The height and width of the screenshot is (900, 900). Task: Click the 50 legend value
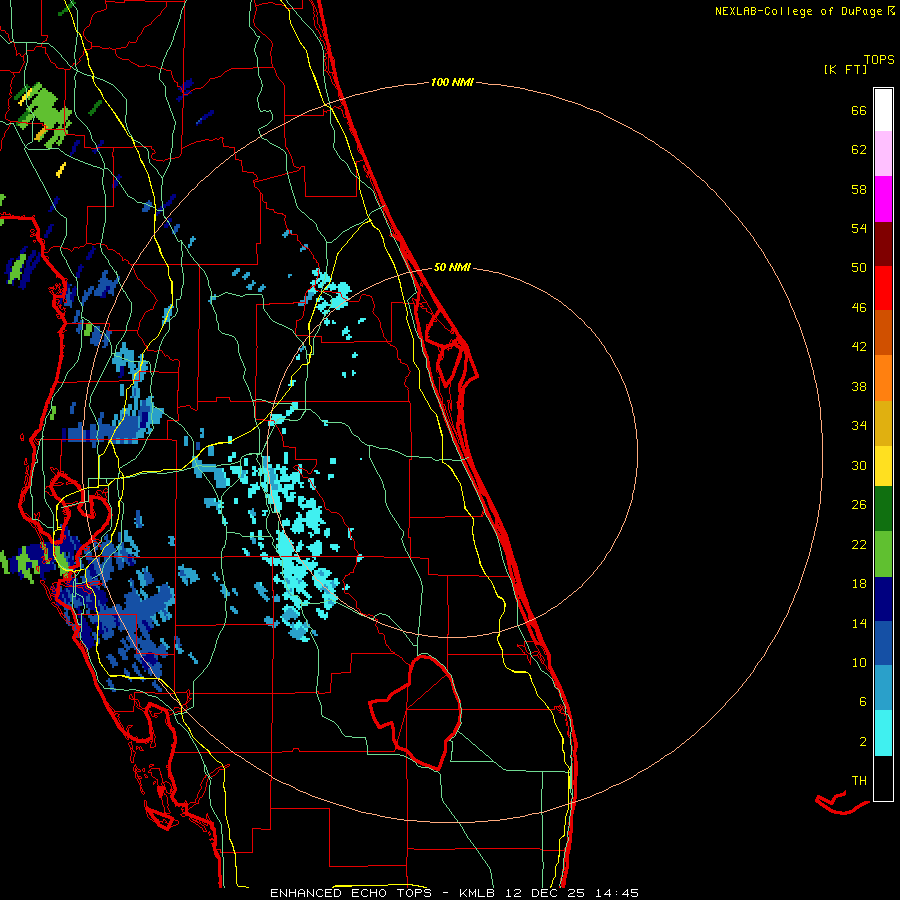[859, 267]
